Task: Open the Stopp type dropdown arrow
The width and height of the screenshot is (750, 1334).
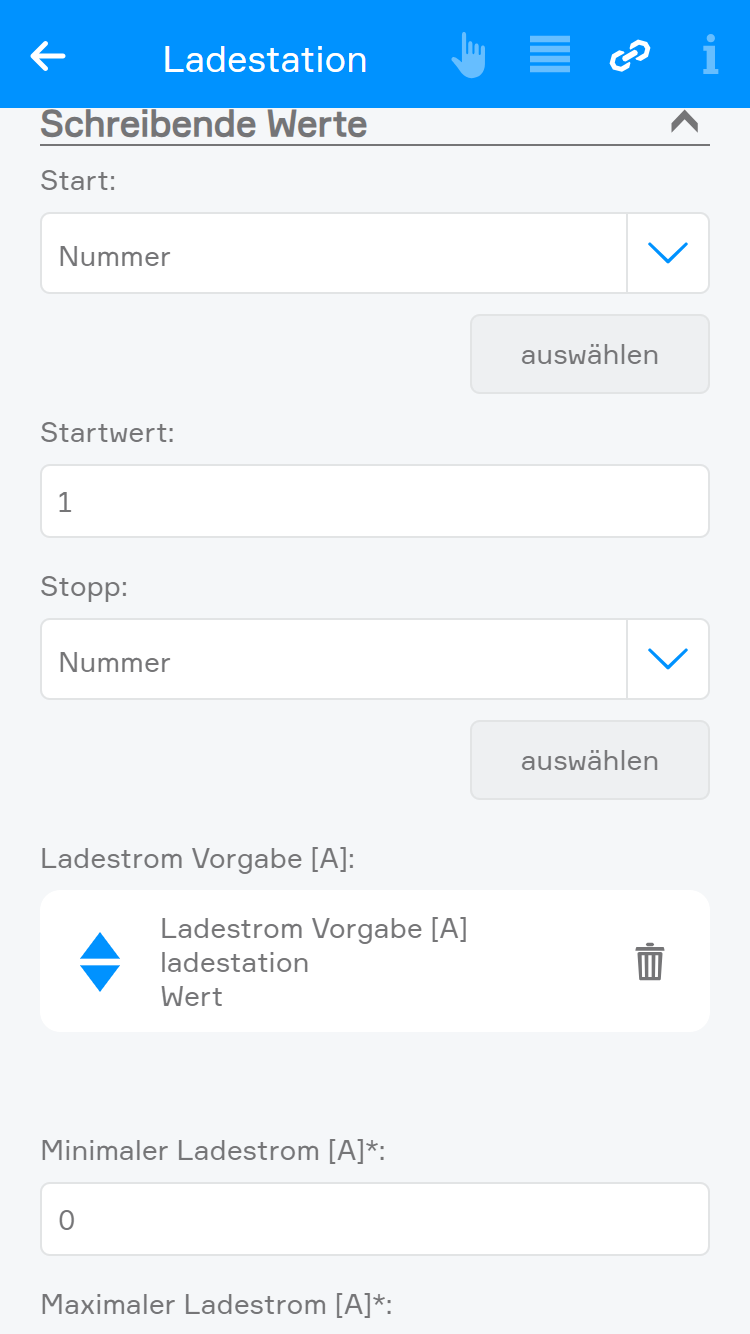Action: (668, 660)
